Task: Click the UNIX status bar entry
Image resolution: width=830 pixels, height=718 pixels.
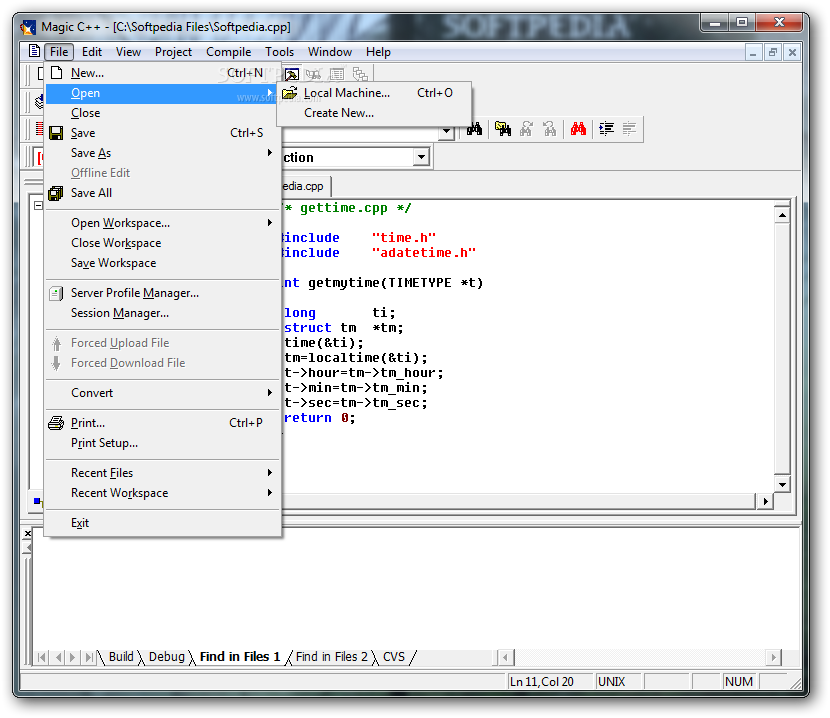Action: point(618,681)
